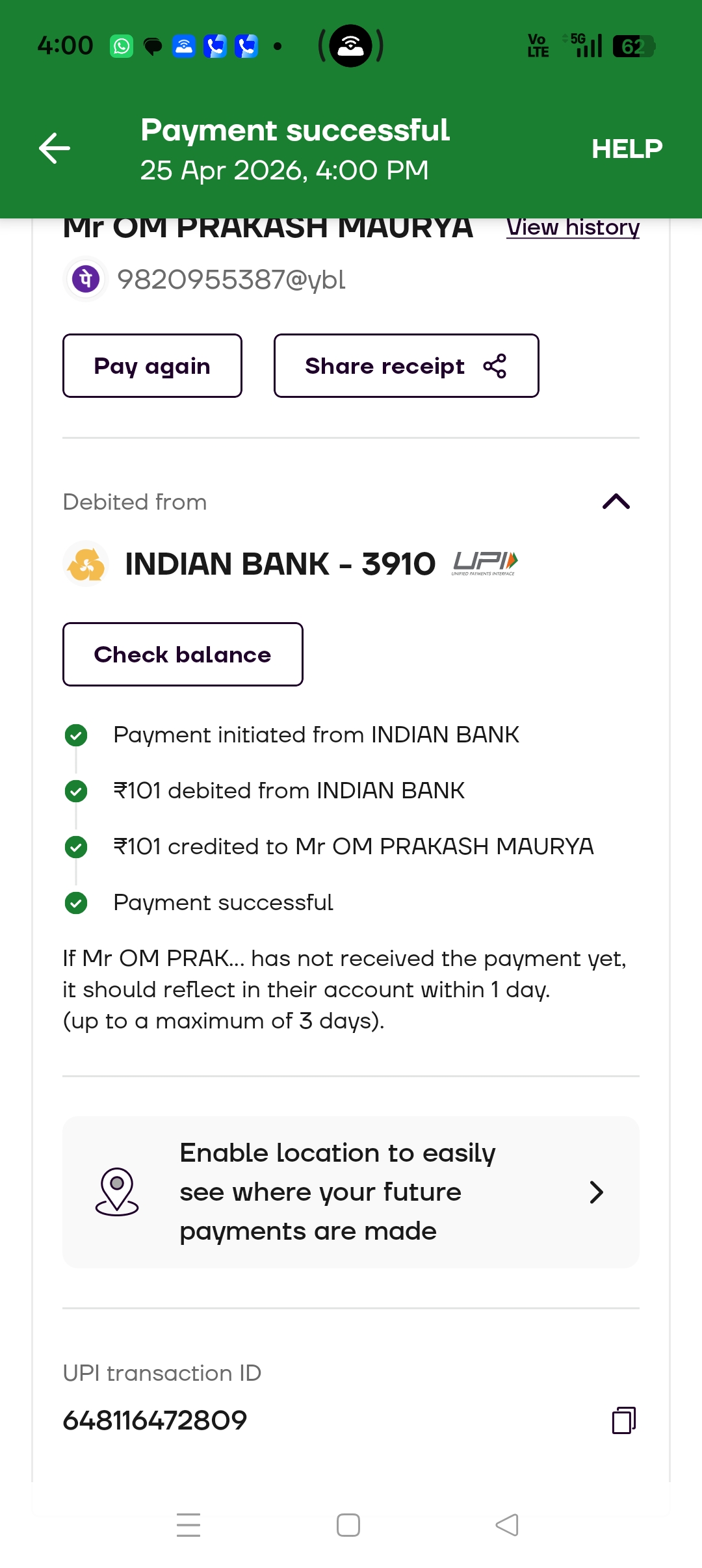Image resolution: width=702 pixels, height=1568 pixels.
Task: Tap the Indian Bank logo
Action: tap(86, 564)
